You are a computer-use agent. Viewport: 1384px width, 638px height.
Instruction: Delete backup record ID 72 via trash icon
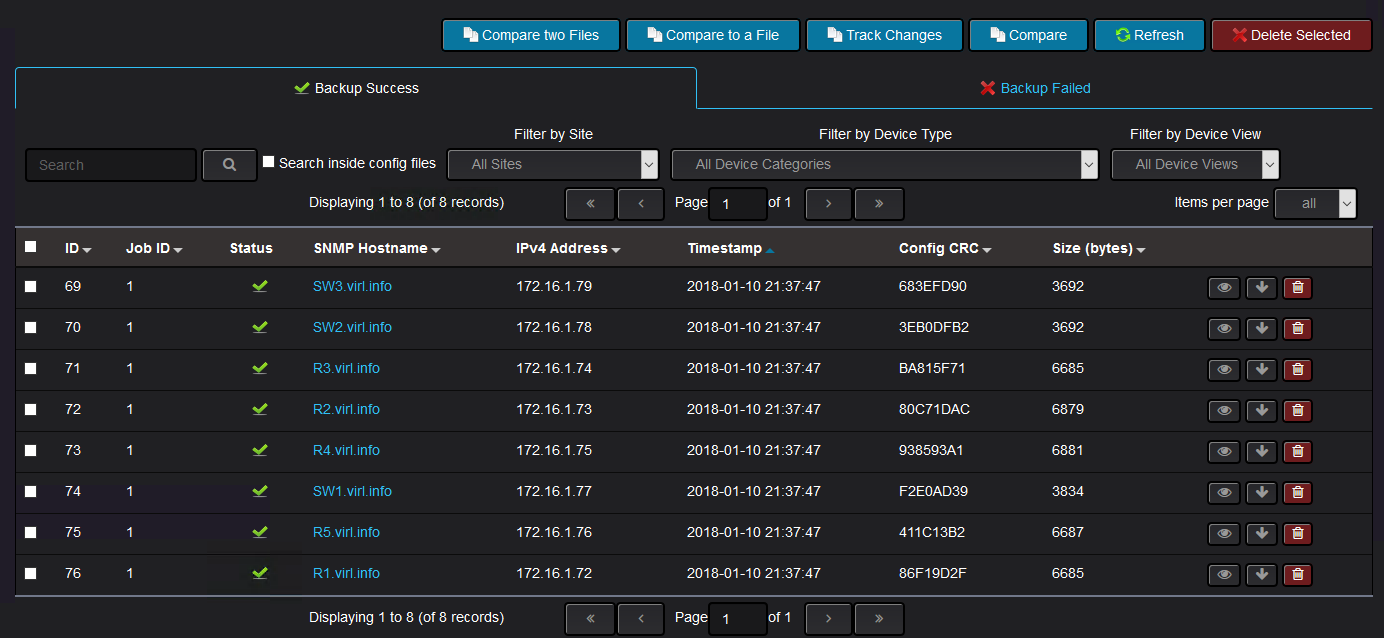point(1298,411)
